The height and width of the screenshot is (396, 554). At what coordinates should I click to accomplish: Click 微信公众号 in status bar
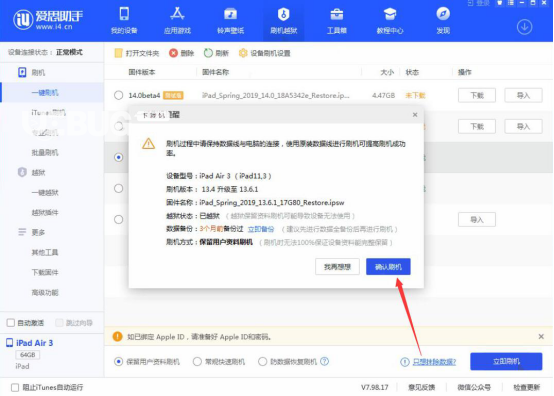pos(474,388)
